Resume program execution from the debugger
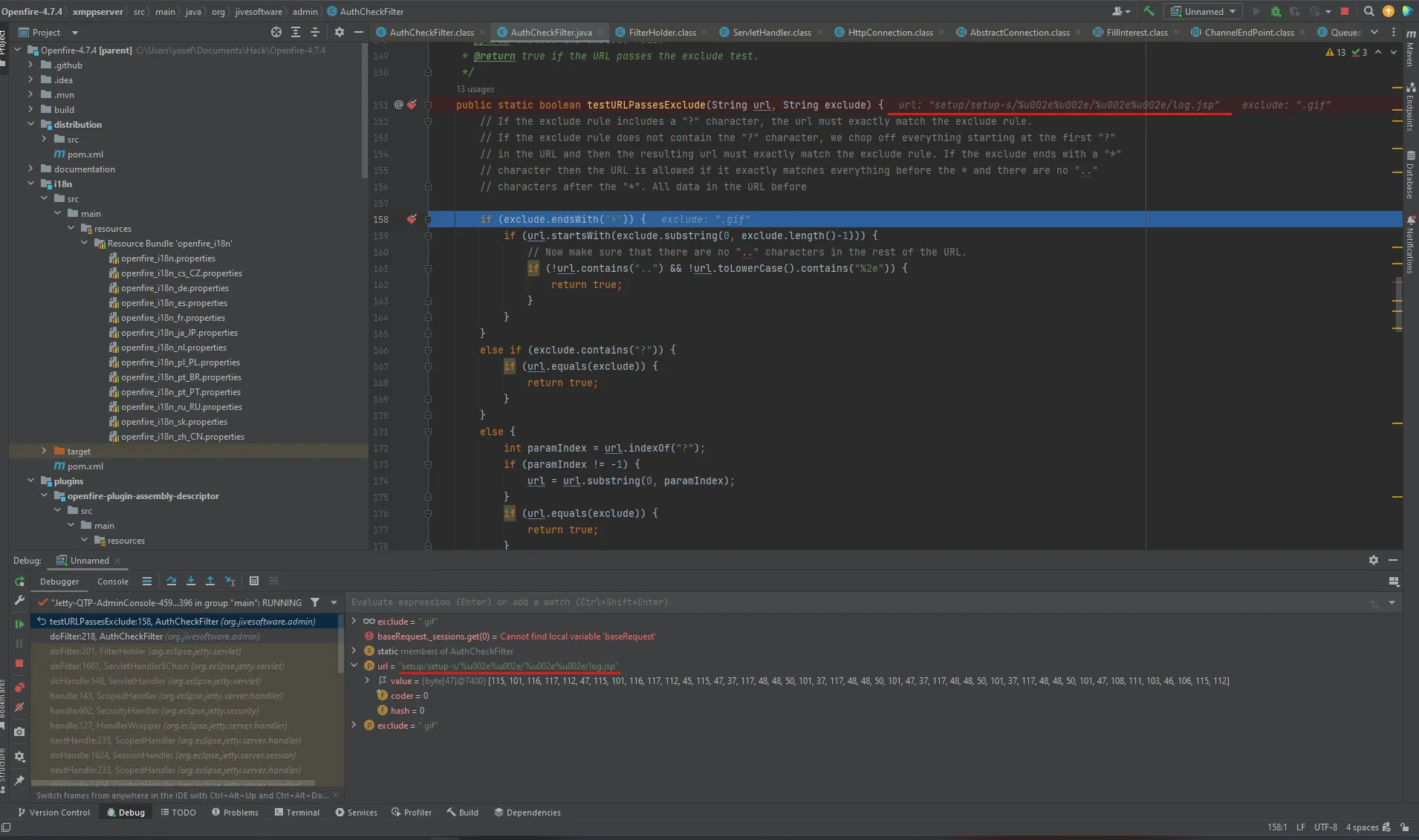1419x840 pixels. [x=20, y=622]
